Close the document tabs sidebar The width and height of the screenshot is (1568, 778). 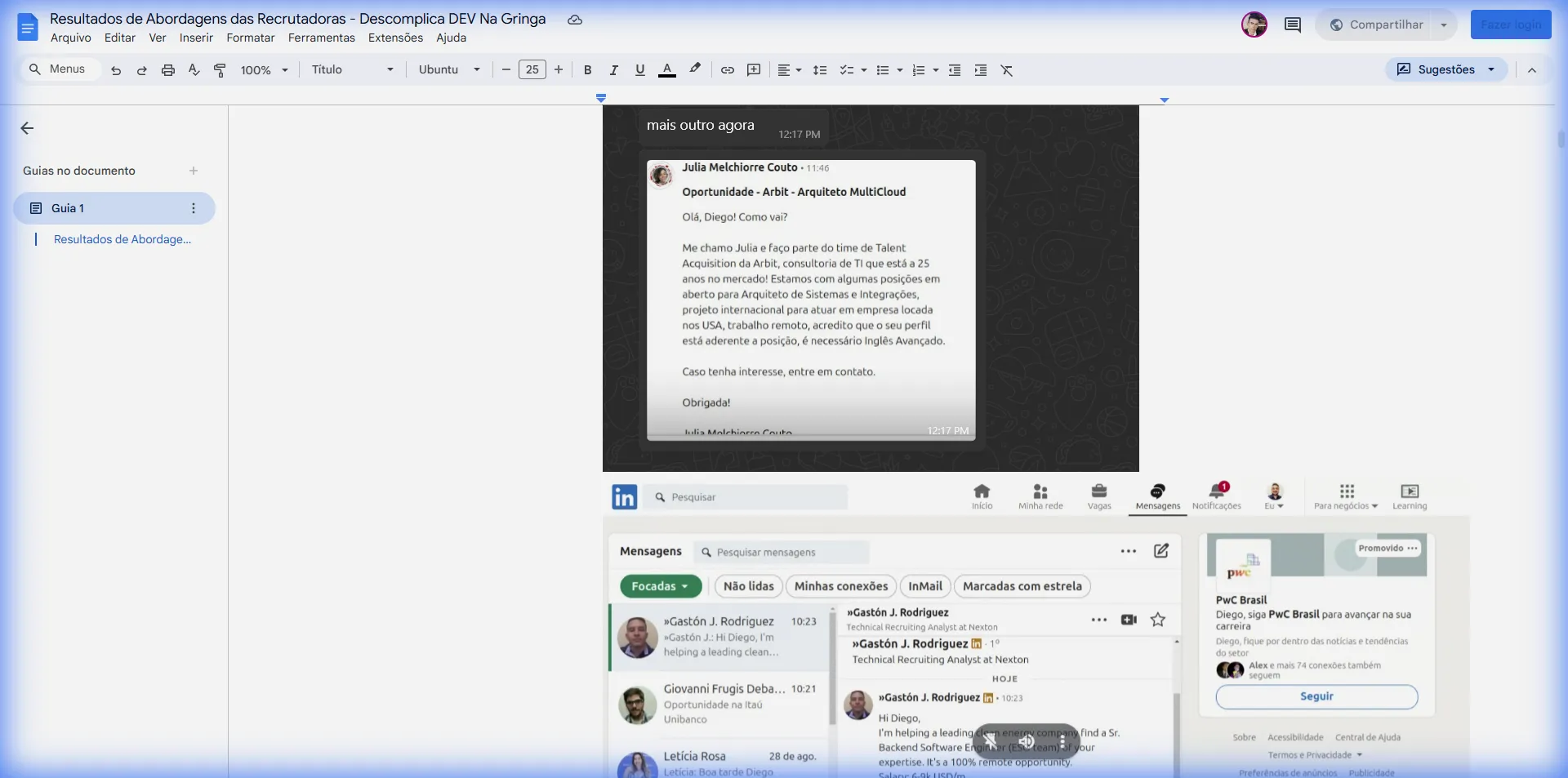(27, 128)
